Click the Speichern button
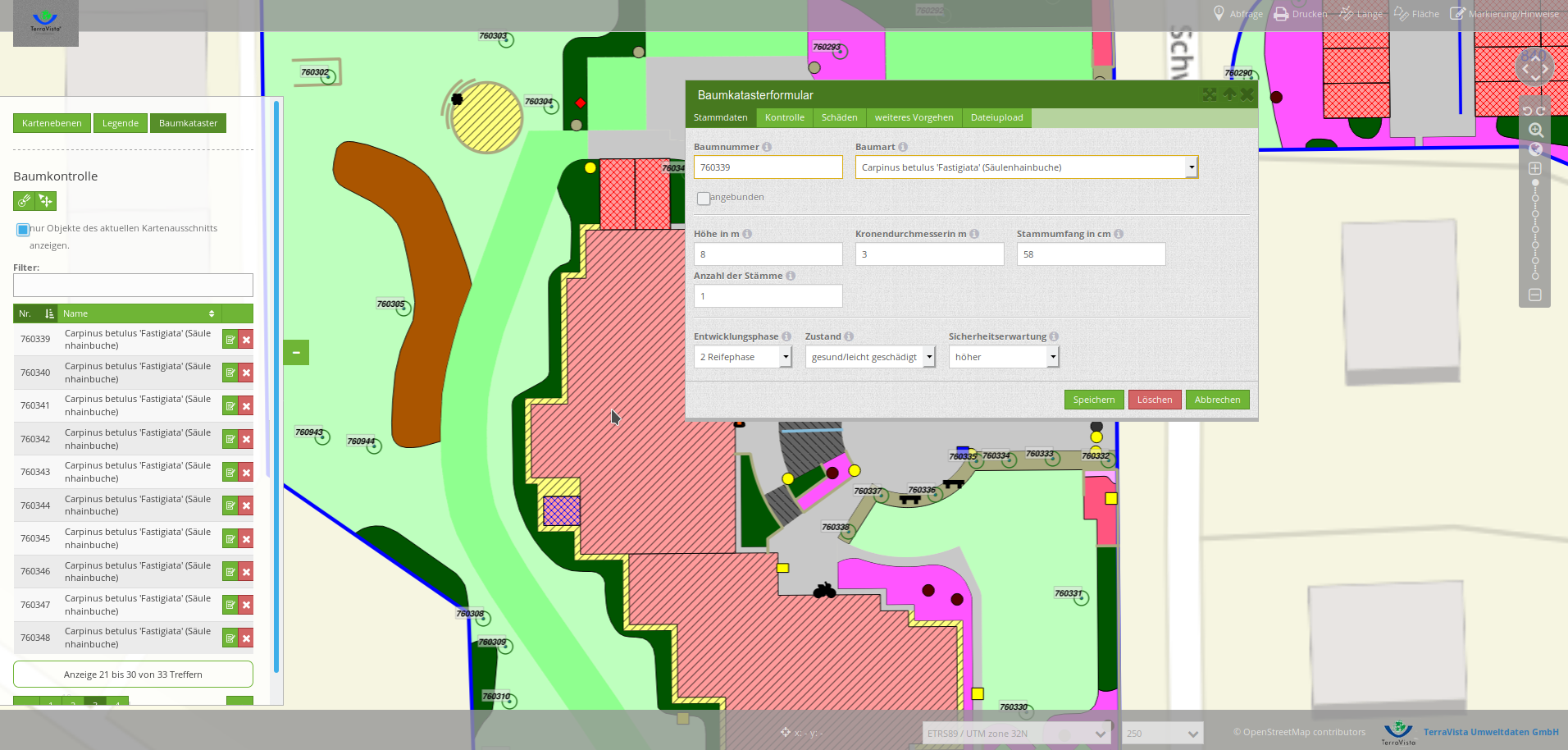 [1093, 400]
